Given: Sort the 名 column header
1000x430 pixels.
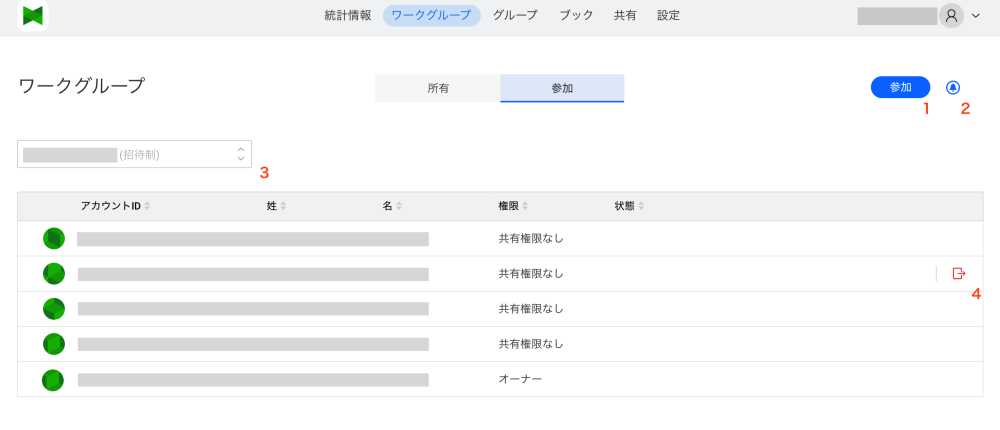Looking at the screenshot, I should point(391,206).
